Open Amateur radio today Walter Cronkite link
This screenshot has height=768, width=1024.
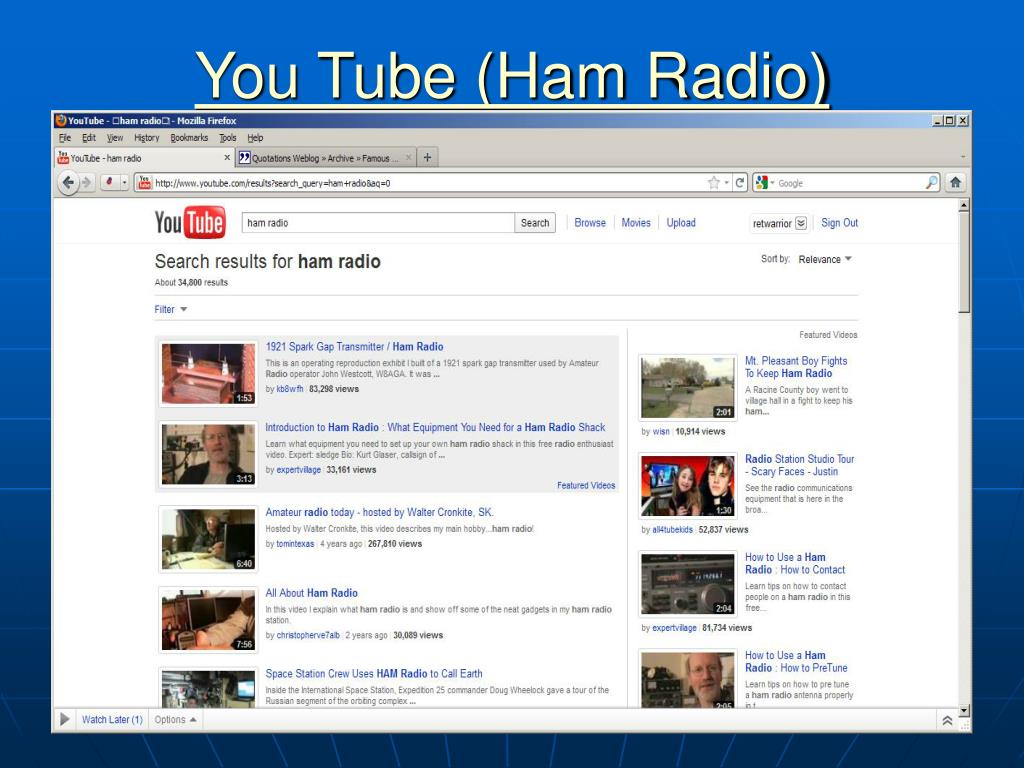pos(379,513)
